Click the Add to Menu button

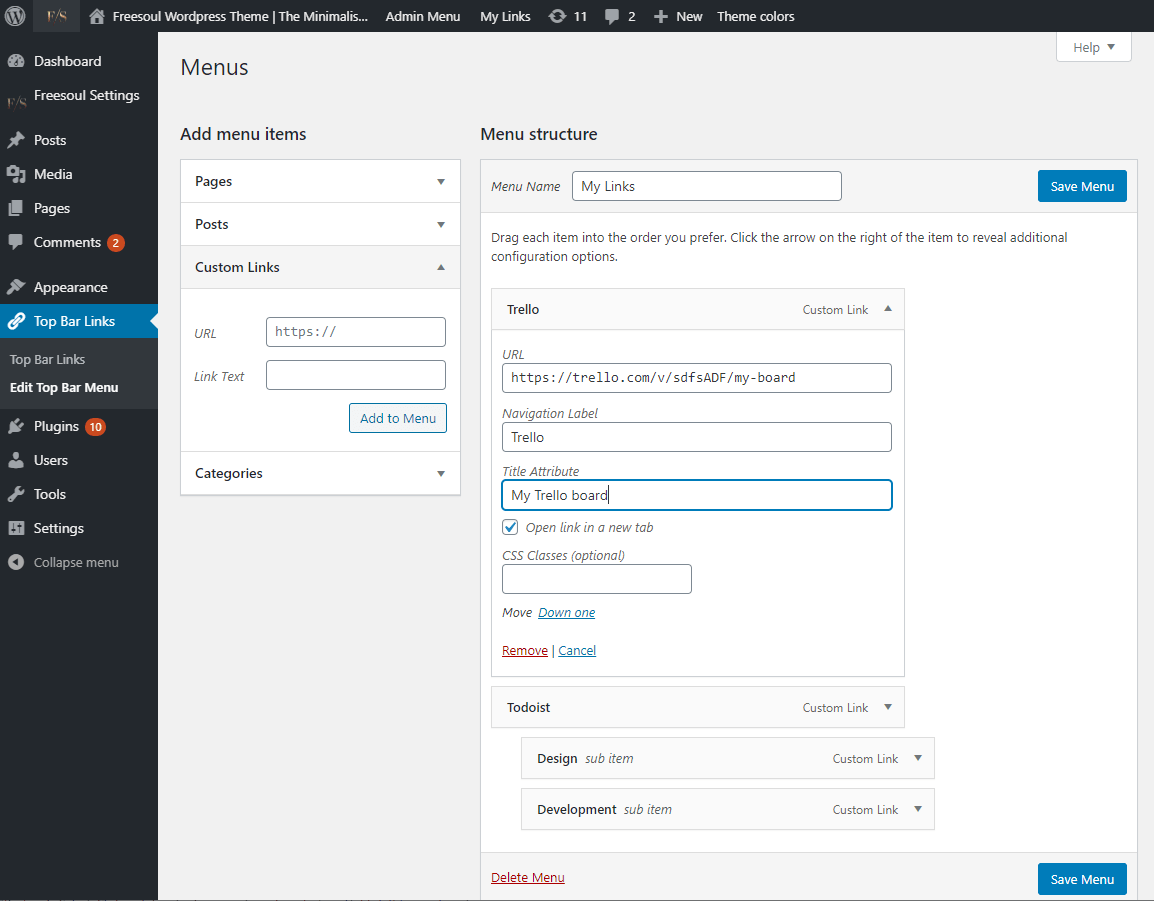tap(397, 418)
